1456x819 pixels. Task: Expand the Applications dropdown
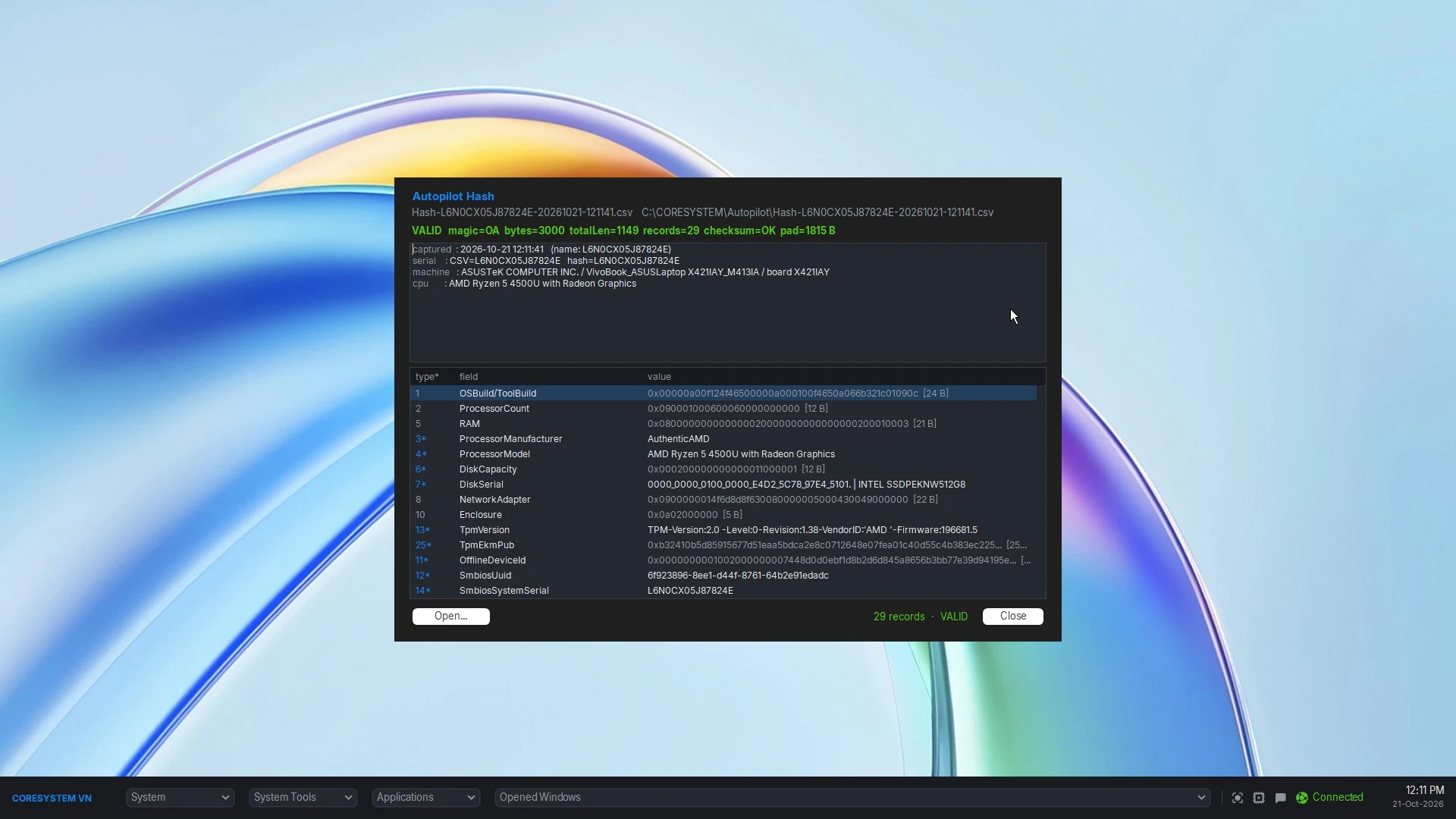point(425,797)
